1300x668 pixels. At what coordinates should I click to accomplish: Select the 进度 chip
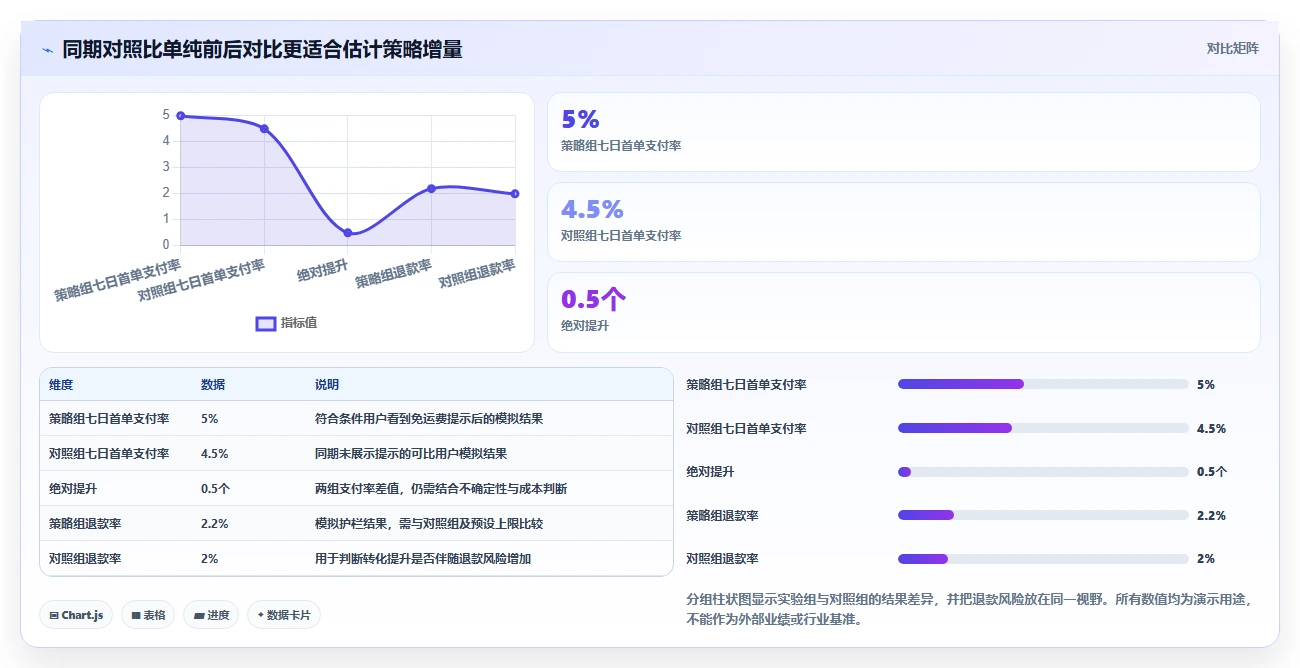[x=211, y=615]
